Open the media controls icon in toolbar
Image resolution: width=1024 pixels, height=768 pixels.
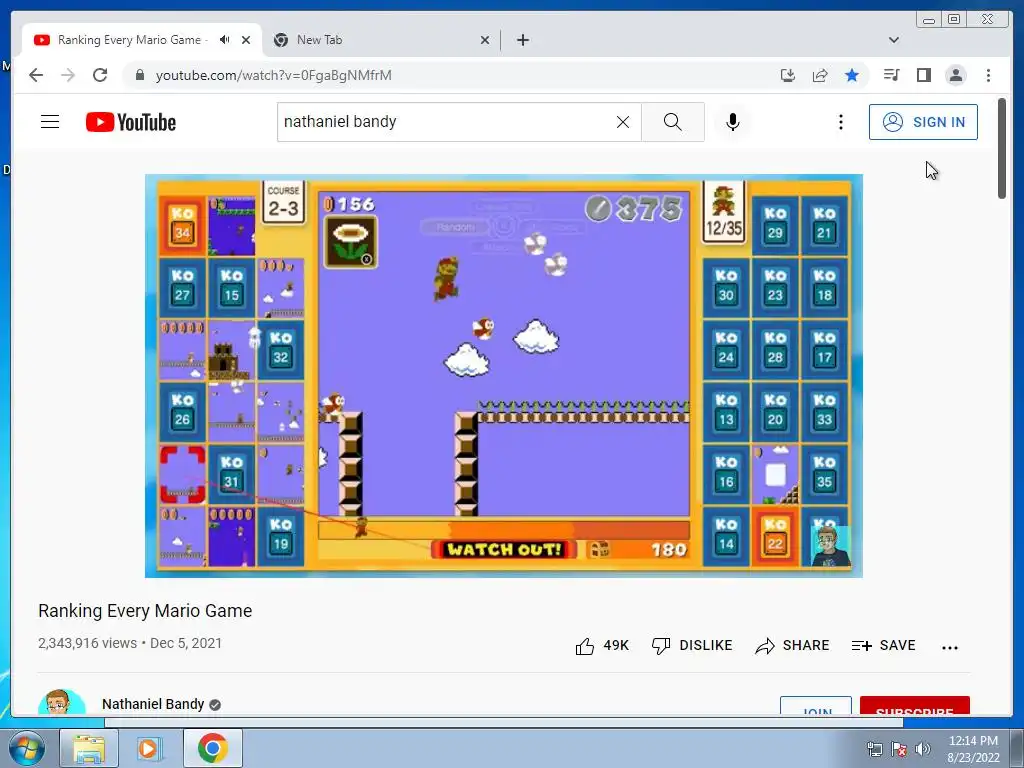click(891, 75)
